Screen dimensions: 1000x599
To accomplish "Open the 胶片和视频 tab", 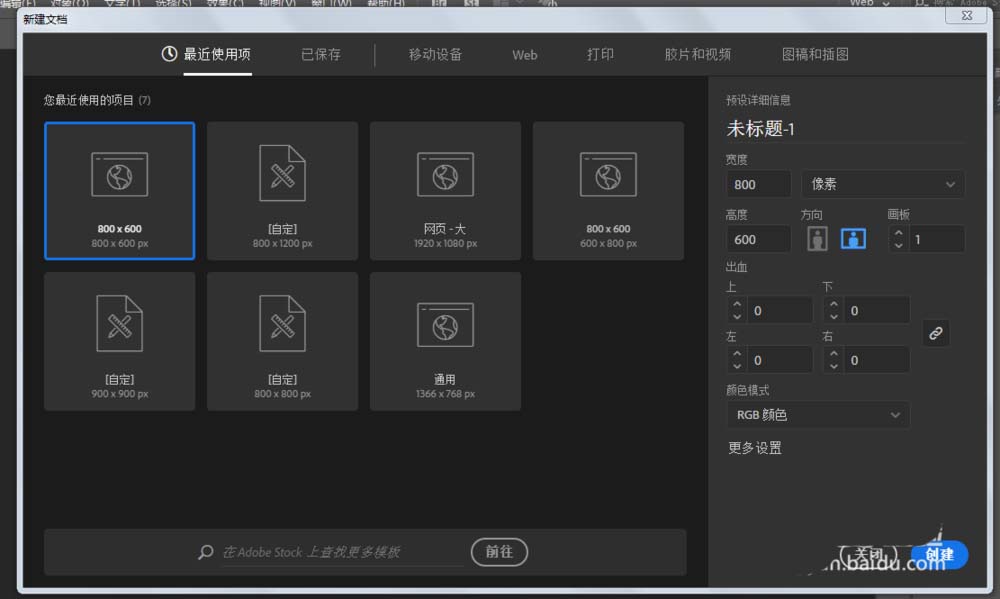I will [x=698, y=55].
